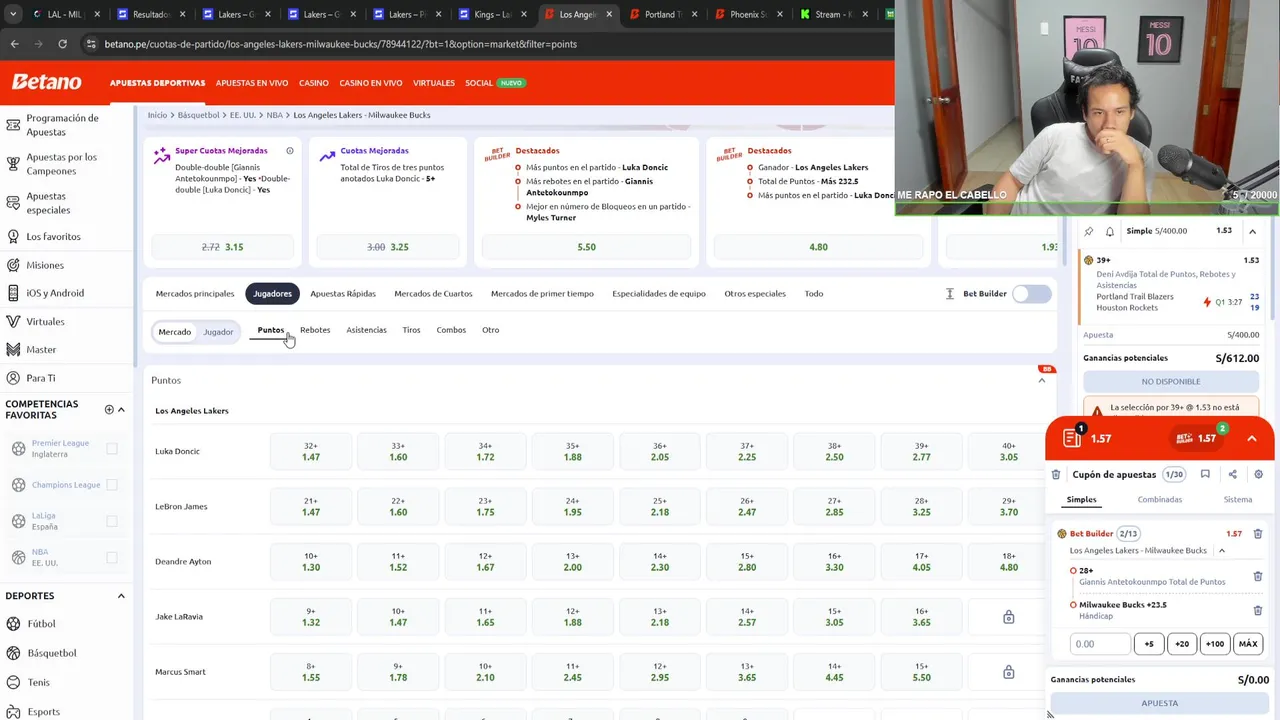Switch to Asistencias sub-tab
This screenshot has height=720, width=1280.
pos(366,330)
